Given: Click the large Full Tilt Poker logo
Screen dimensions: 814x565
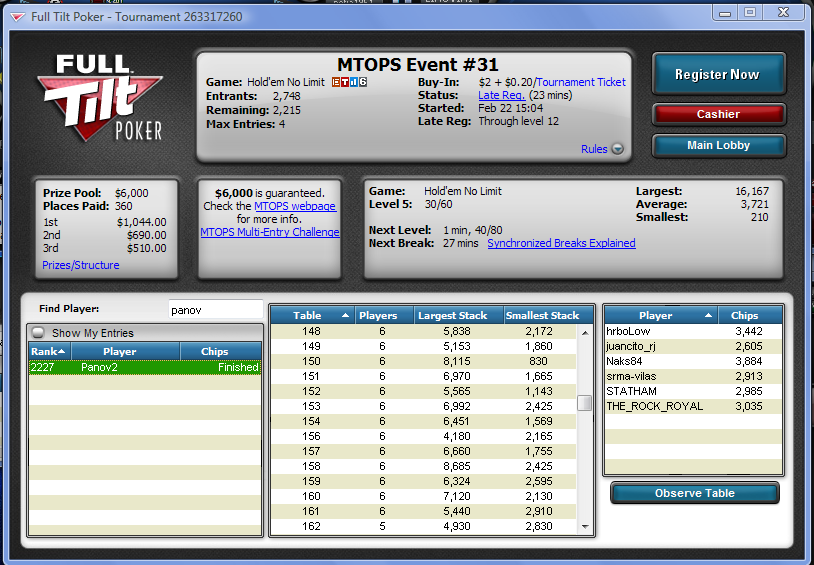Looking at the screenshot, I should pos(100,98).
